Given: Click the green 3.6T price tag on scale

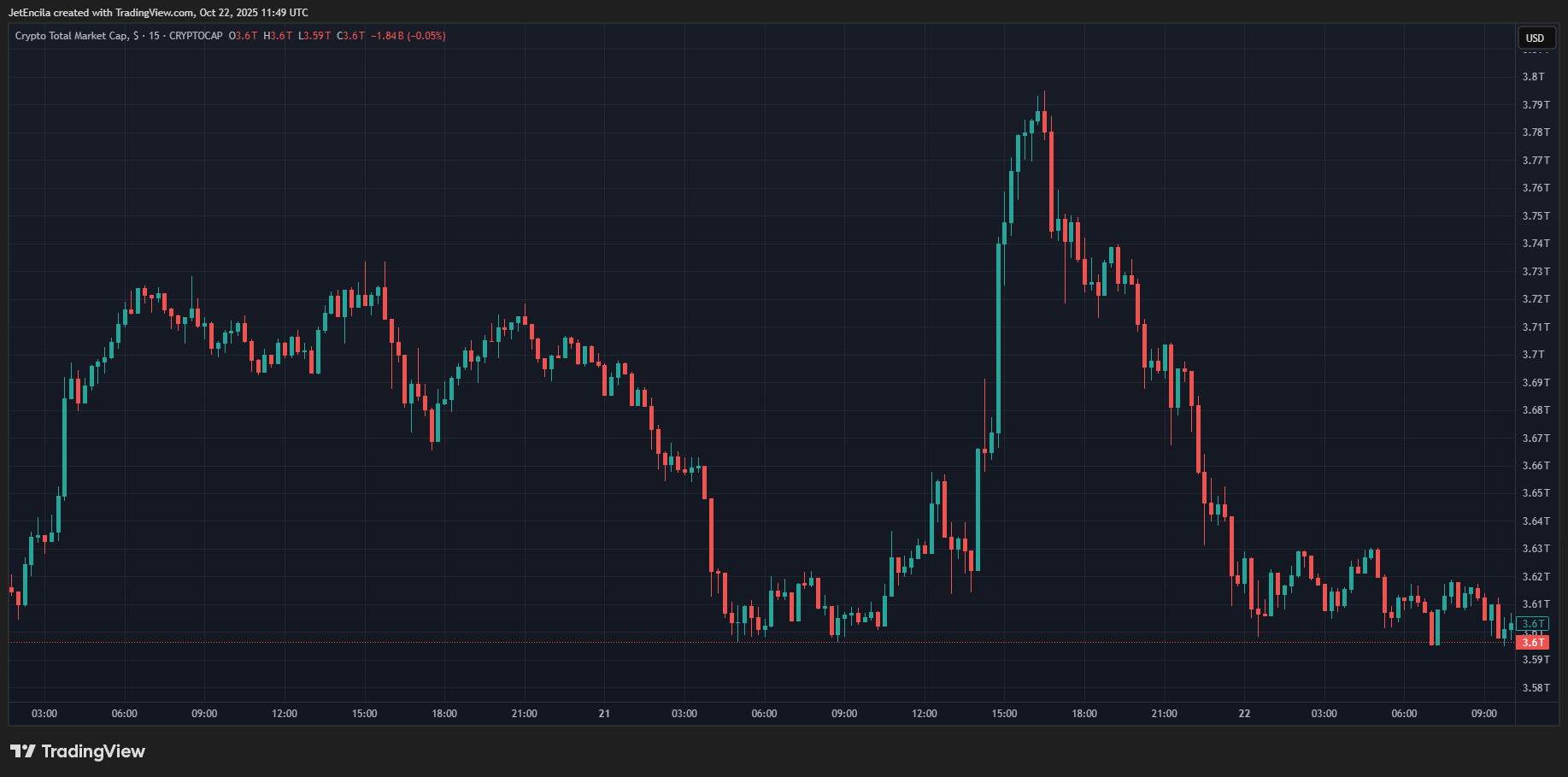Looking at the screenshot, I should point(1535,623).
